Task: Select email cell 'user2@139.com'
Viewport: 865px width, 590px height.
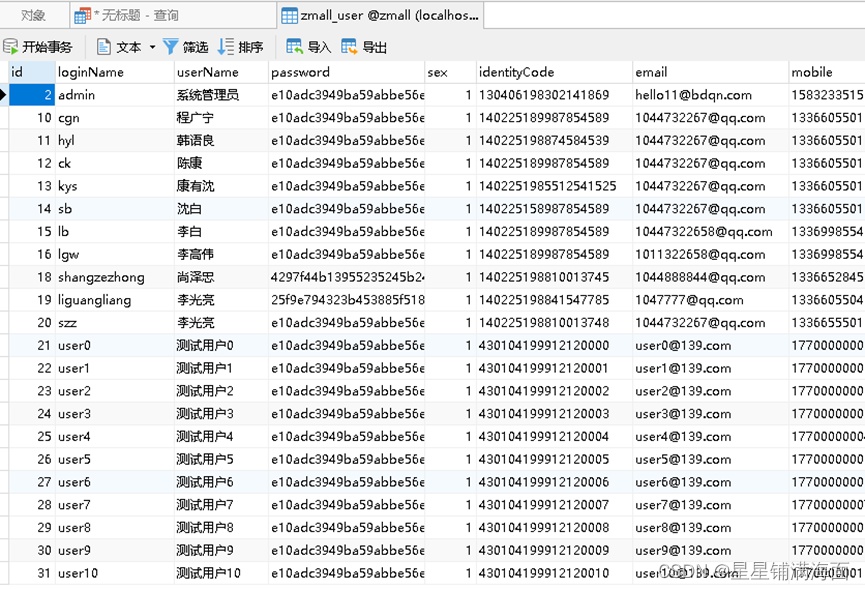Action: pos(711,391)
